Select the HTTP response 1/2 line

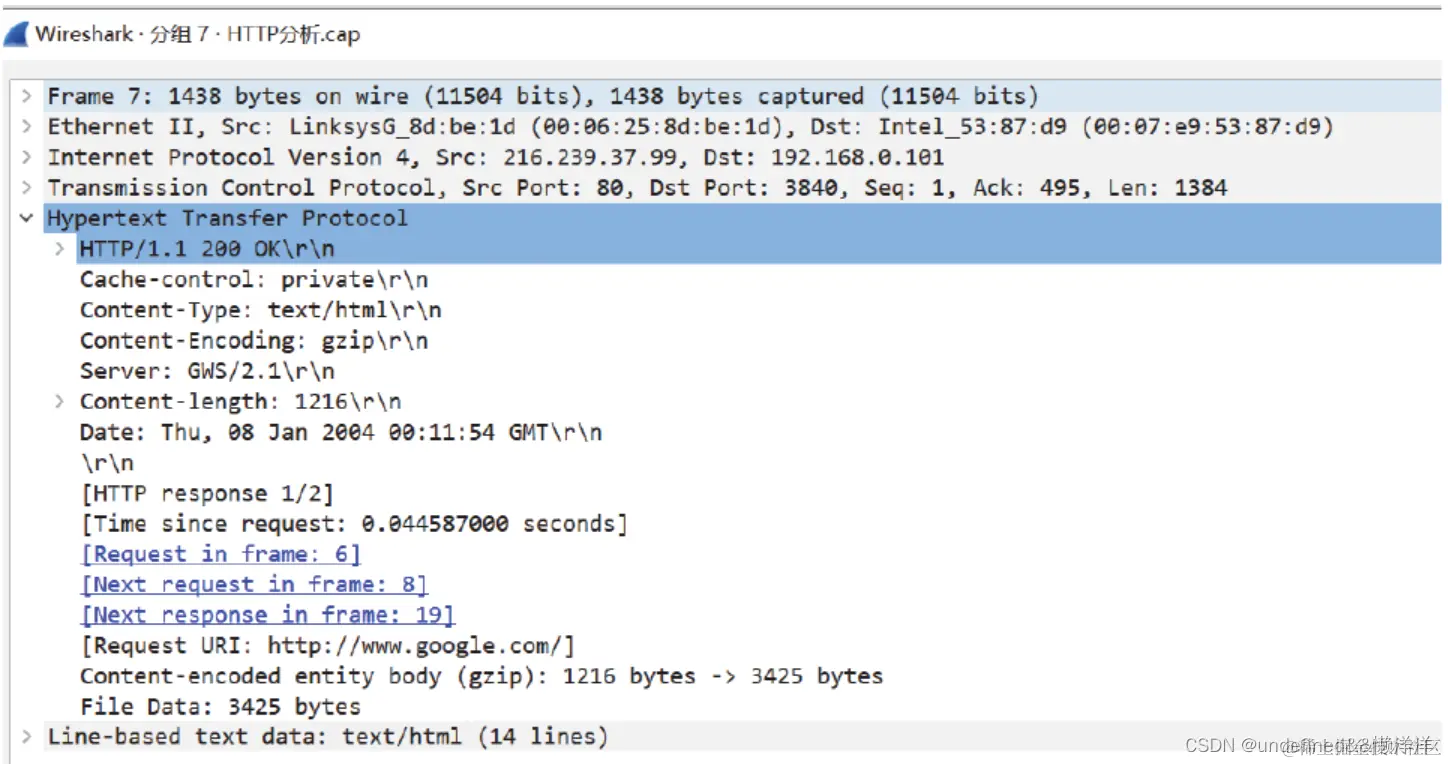tap(207, 493)
